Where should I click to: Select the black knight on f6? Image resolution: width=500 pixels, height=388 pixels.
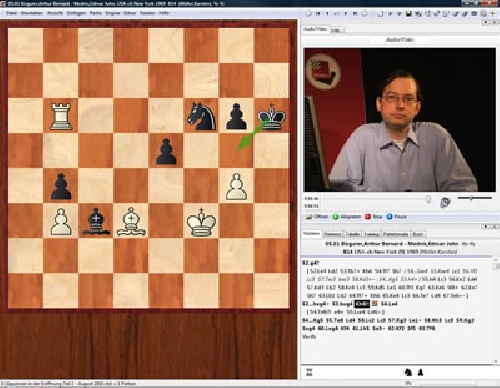[202, 116]
